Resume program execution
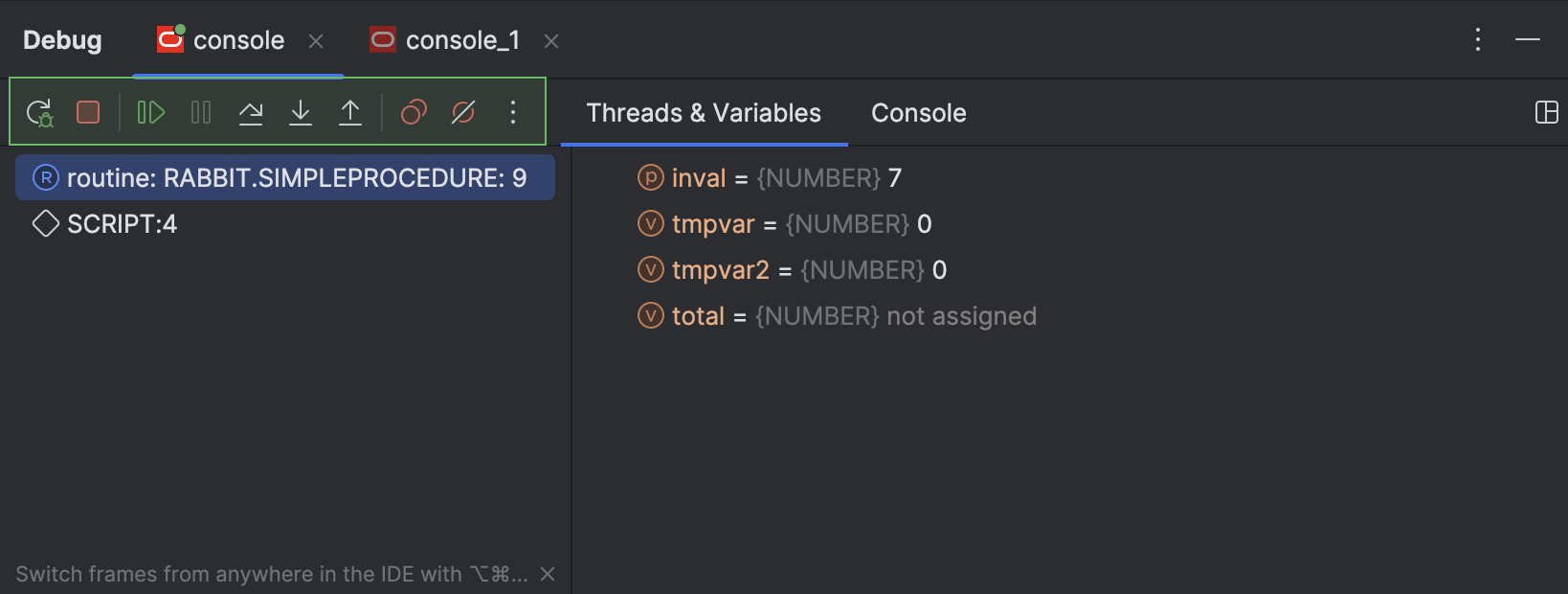This screenshot has height=594, width=1568. (151, 112)
